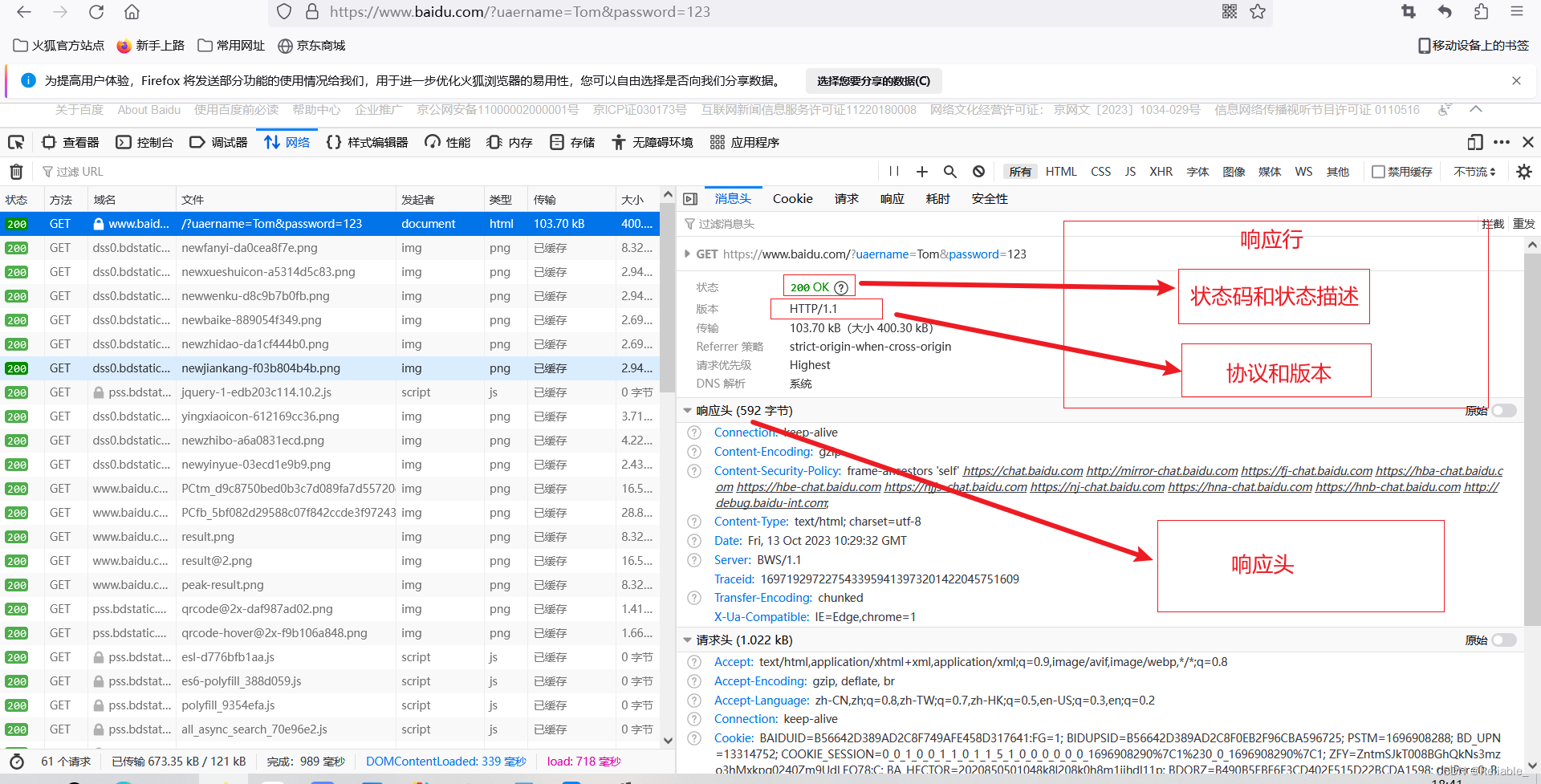The image size is (1541, 784).
Task: Open the browser home page icon
Action: point(132,12)
